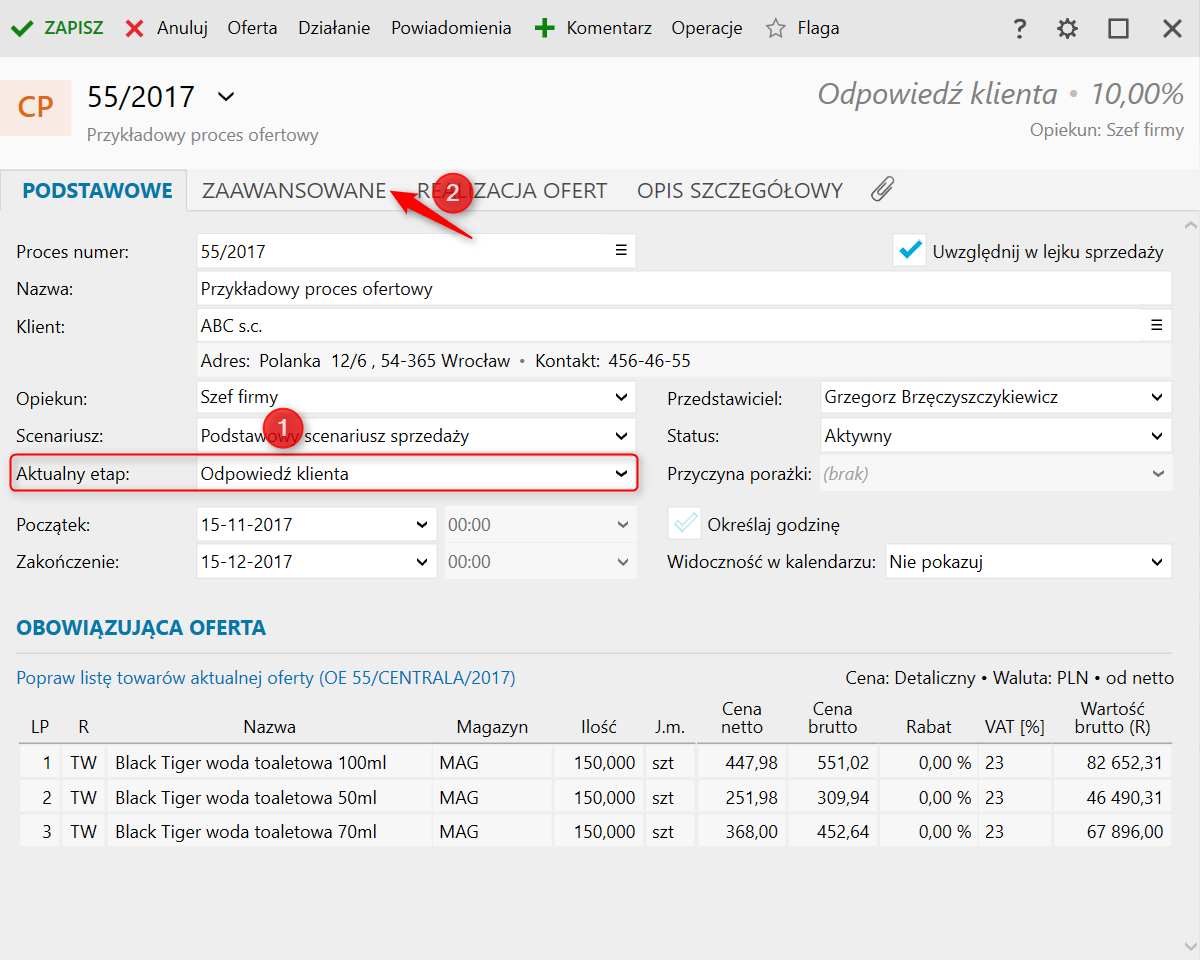Click the value 67 896,00
The image size is (1200, 960).
1124,832
